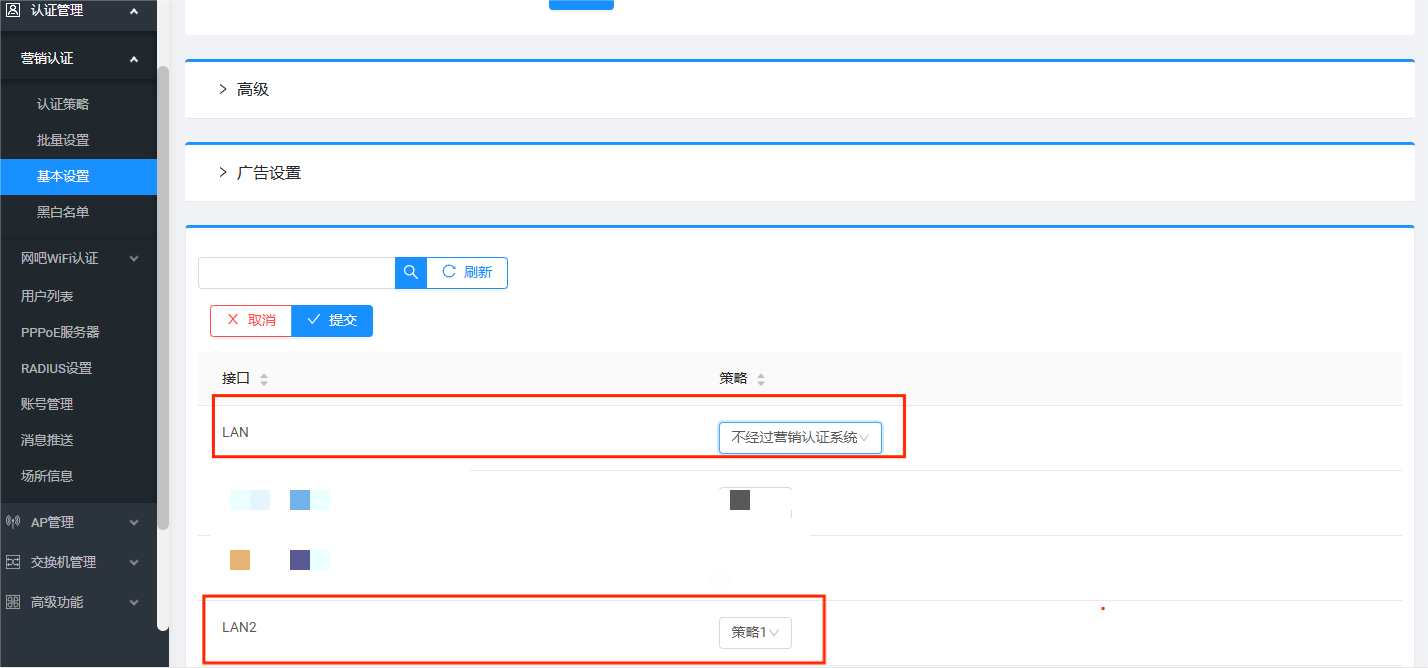
Task: Click the 高级功能 grid icon
Action: point(13,602)
